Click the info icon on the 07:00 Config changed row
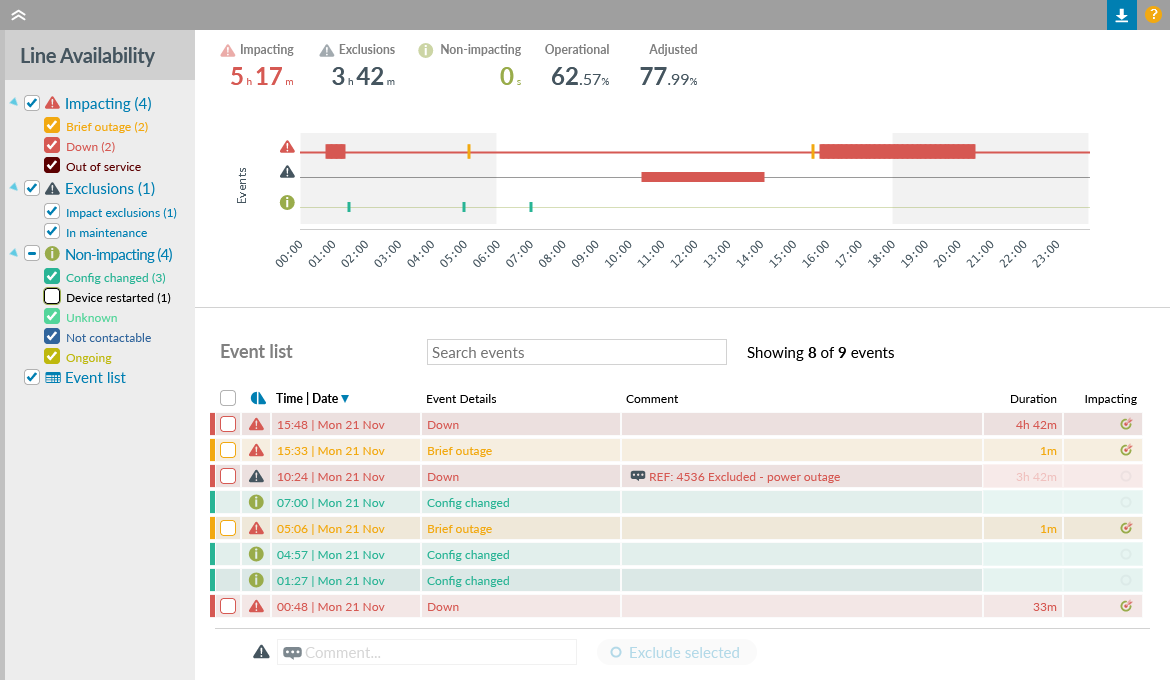Viewport: 1170px width, 680px height. (256, 502)
